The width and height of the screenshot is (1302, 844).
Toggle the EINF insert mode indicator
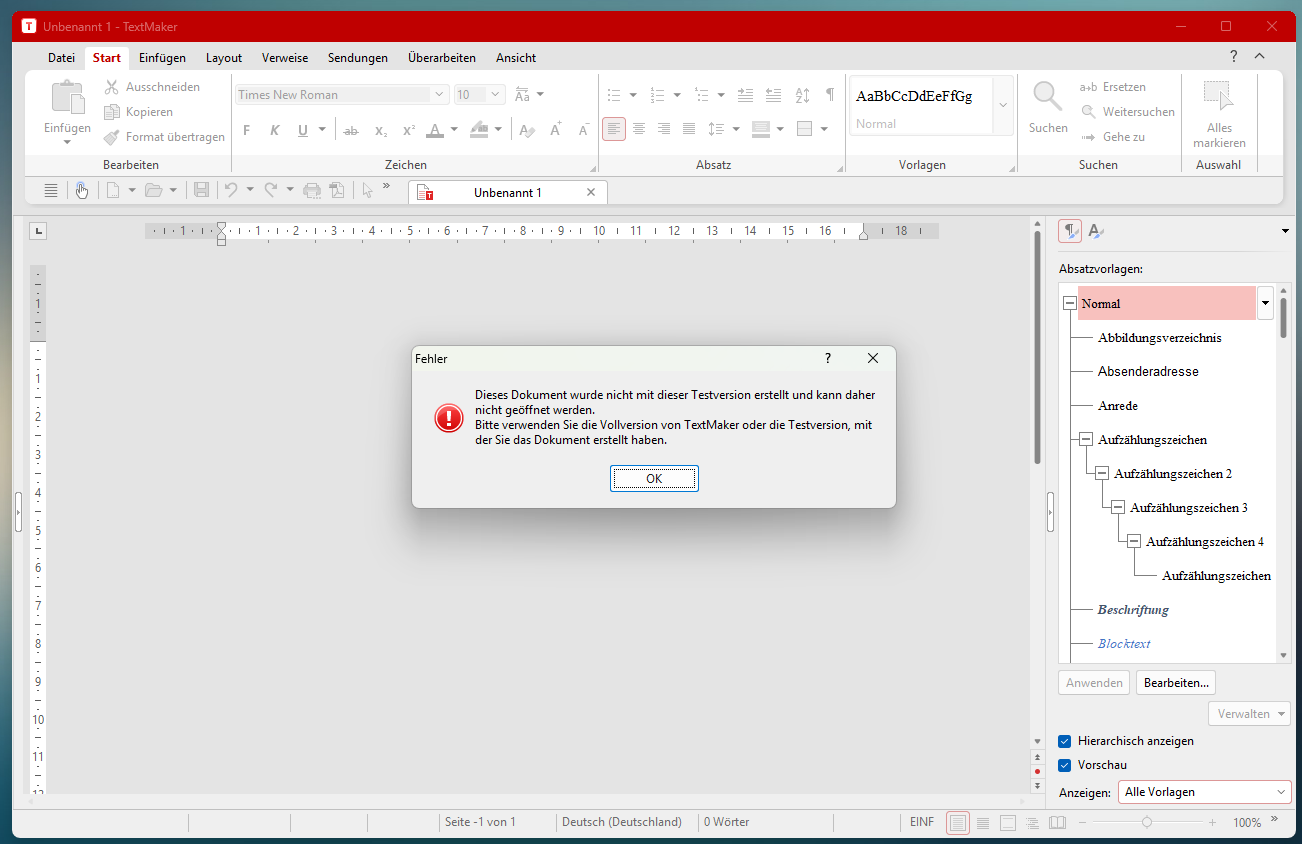point(922,822)
